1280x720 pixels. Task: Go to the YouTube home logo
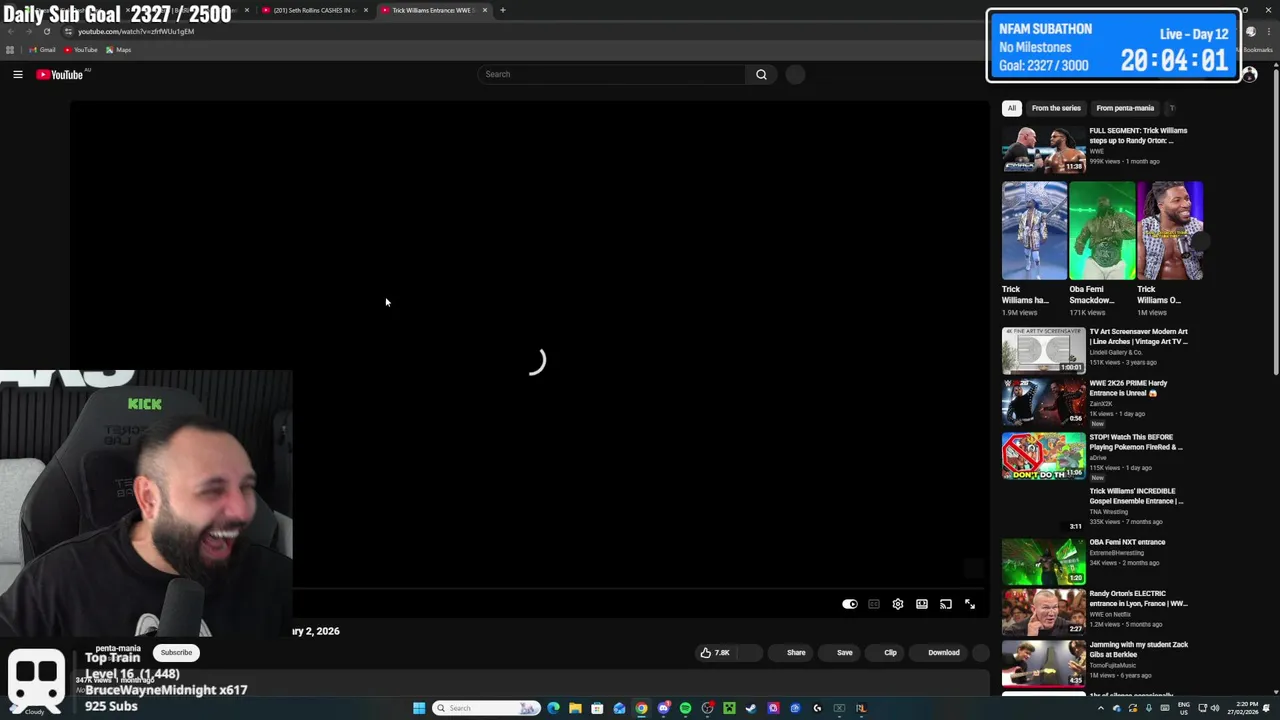pos(60,74)
